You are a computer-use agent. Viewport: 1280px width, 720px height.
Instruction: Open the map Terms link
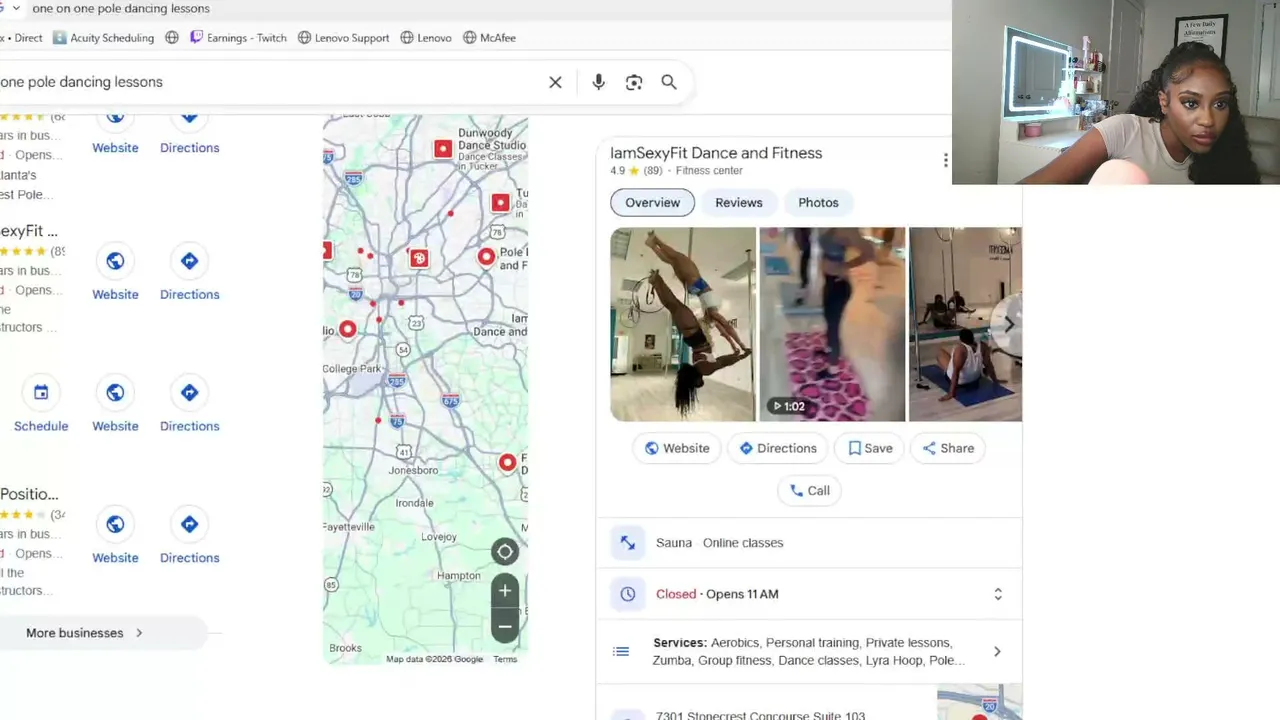[x=505, y=659]
